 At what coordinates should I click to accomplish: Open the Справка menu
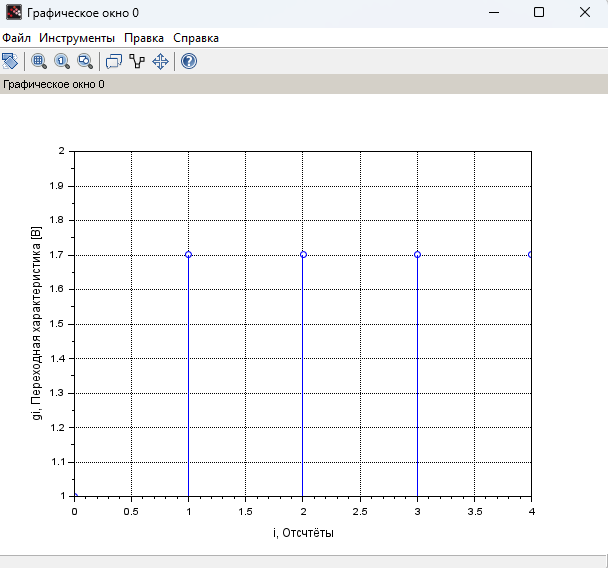(196, 38)
